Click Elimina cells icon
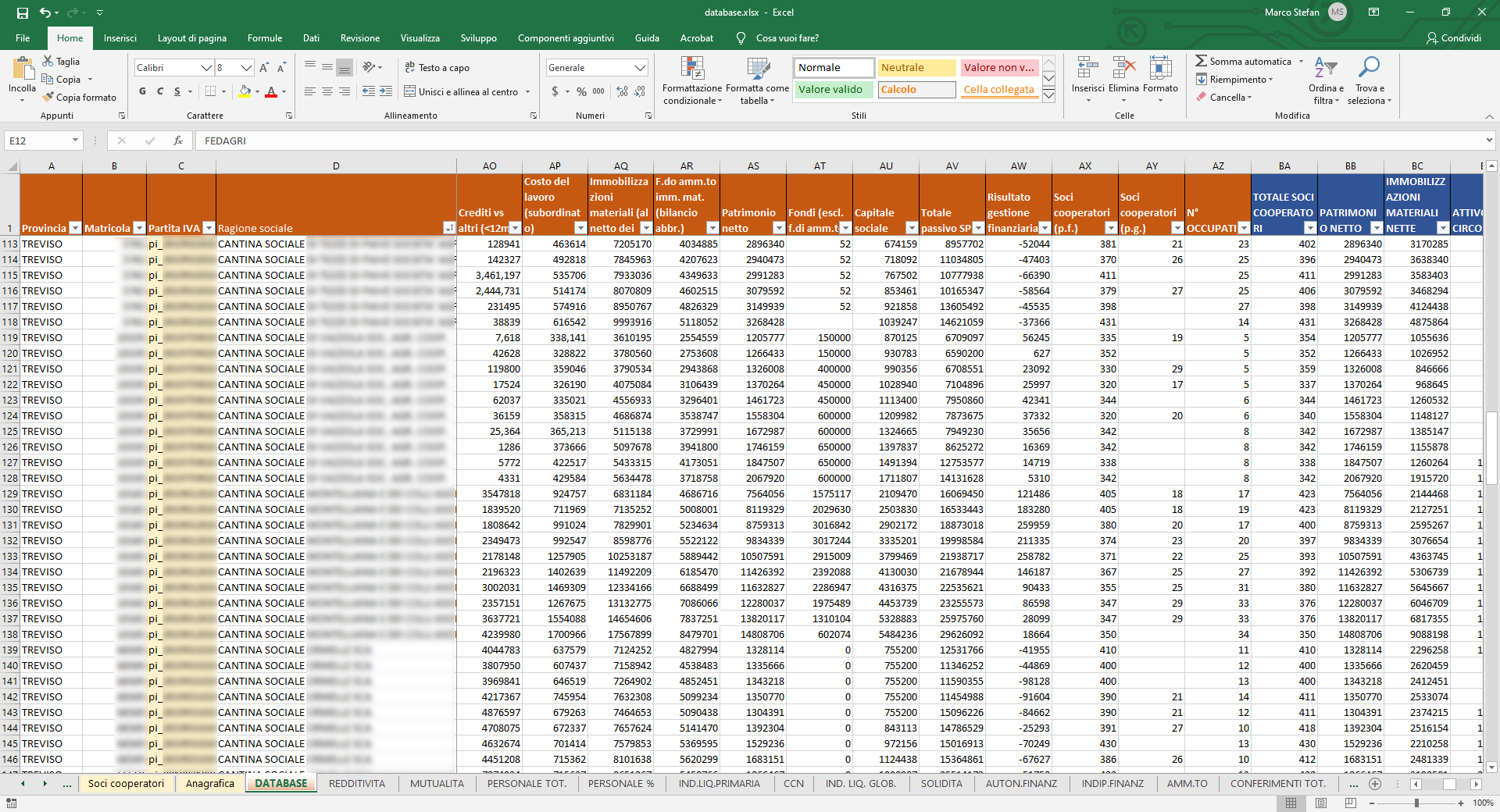 coord(1123,68)
